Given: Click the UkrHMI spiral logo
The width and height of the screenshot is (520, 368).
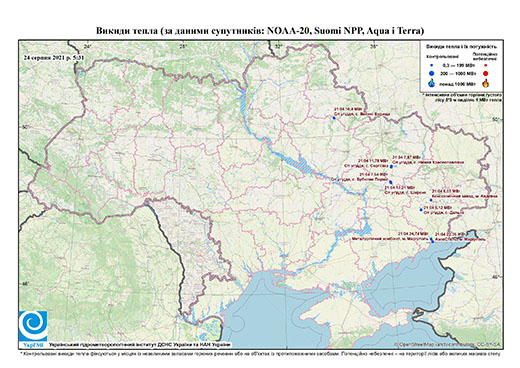Looking at the screenshot, I should (33, 326).
